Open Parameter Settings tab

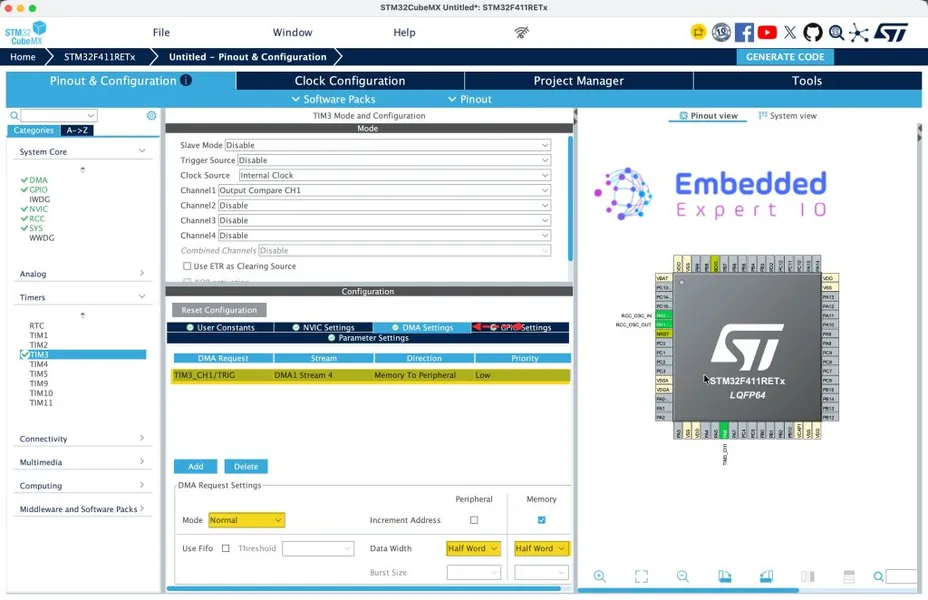coord(368,338)
